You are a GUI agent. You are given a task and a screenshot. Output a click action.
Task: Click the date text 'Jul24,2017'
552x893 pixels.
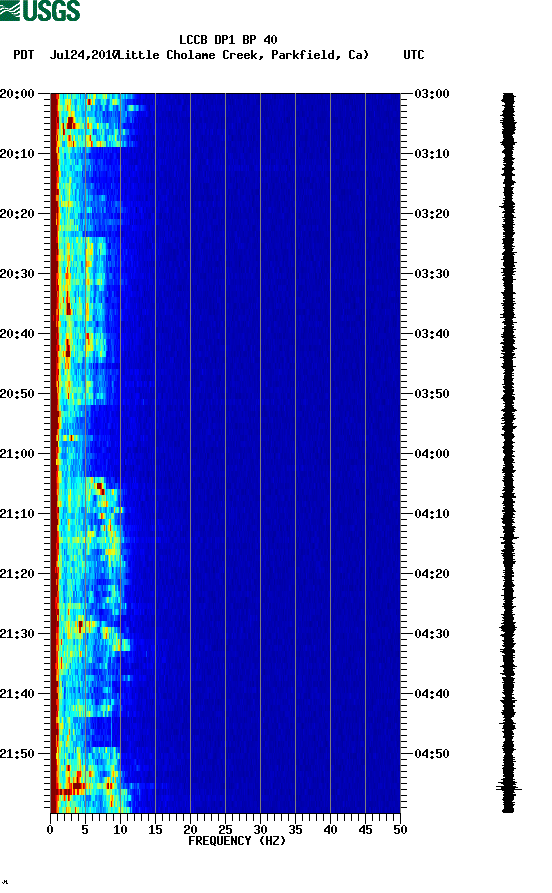pos(84,55)
